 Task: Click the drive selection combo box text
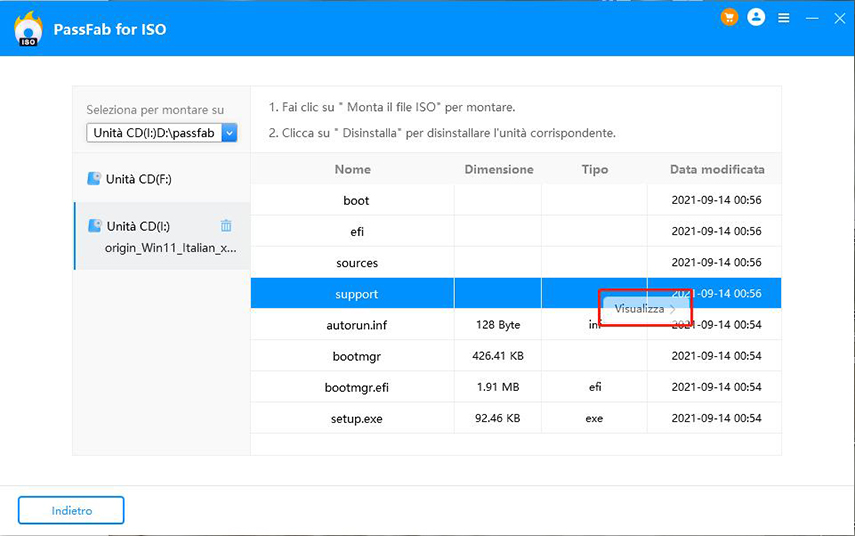click(x=153, y=132)
